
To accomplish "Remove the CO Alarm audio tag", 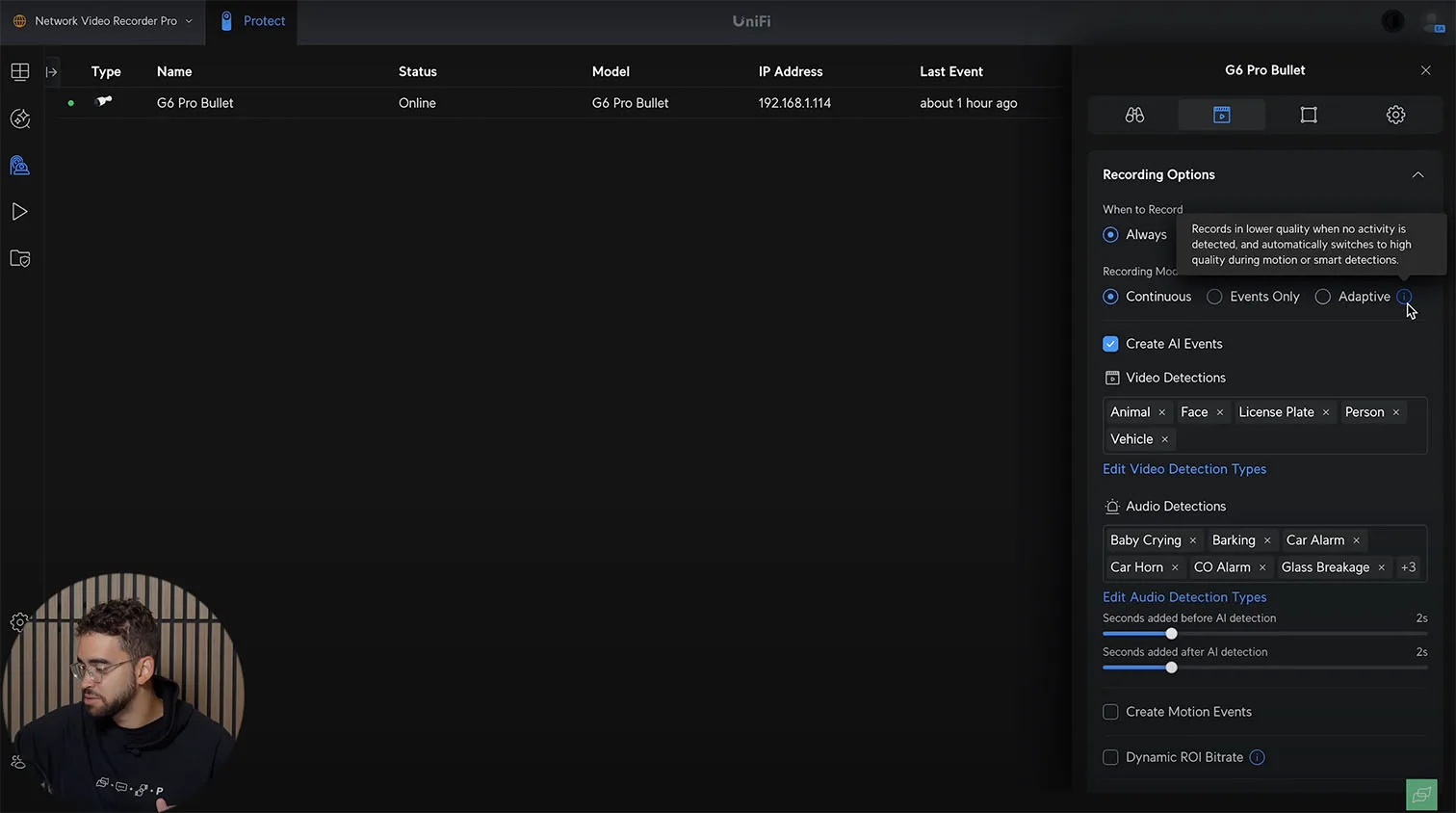I will [x=1262, y=567].
